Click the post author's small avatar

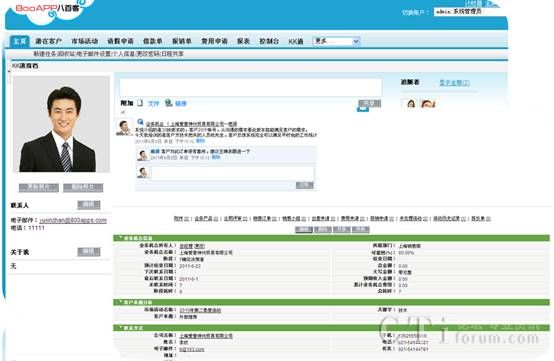[x=124, y=127]
